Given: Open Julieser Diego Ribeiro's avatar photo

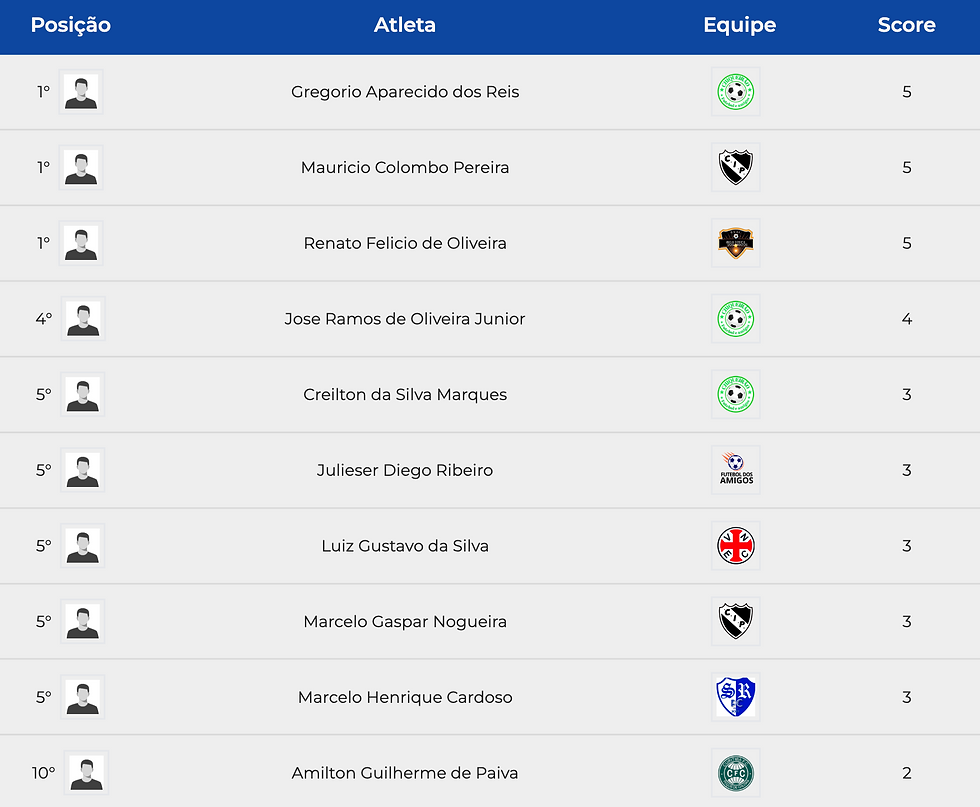Looking at the screenshot, I should pyautogui.click(x=82, y=470).
